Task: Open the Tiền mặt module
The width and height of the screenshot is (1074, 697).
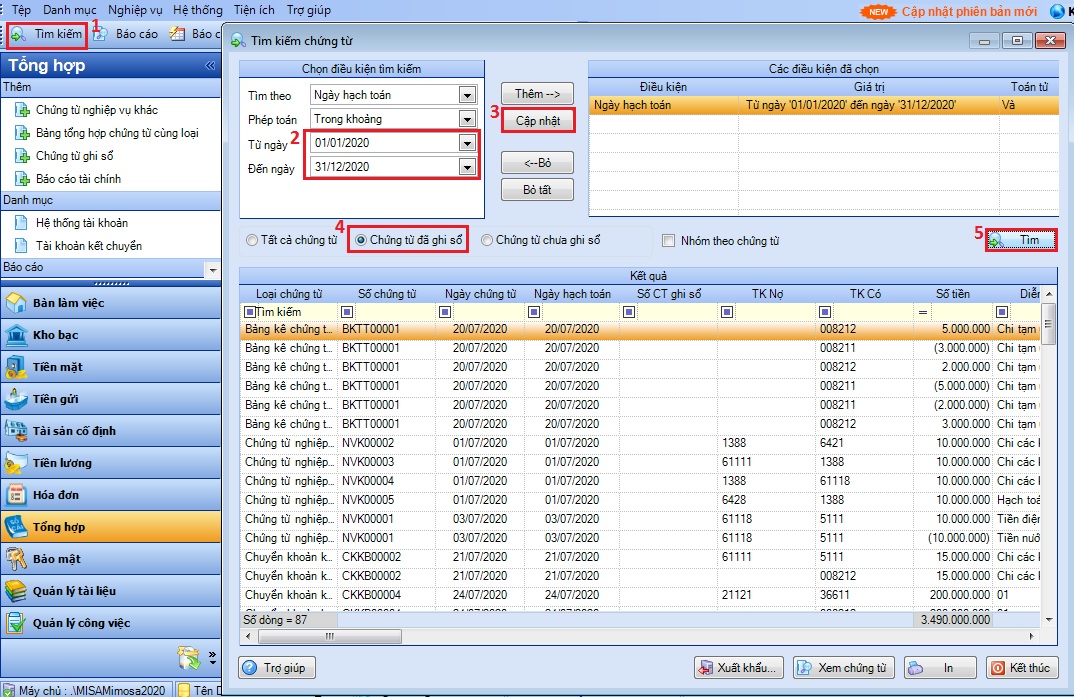Action: (x=58, y=367)
